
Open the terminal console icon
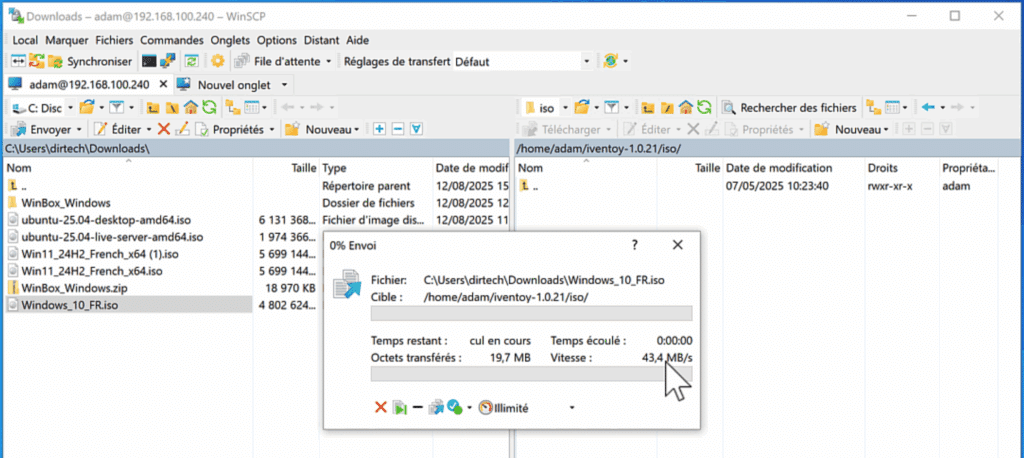pyautogui.click(x=150, y=61)
